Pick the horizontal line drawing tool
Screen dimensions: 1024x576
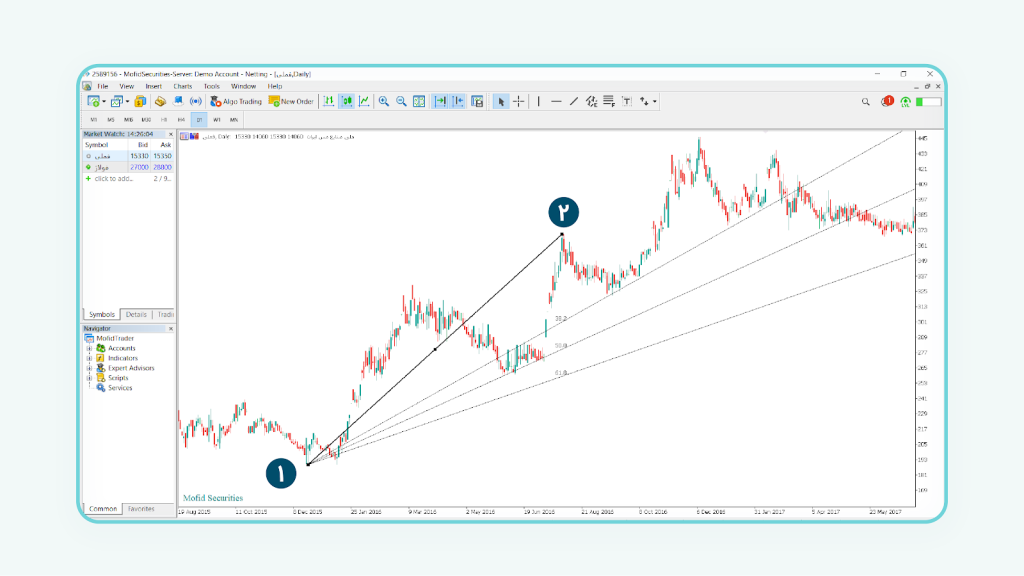pos(556,101)
